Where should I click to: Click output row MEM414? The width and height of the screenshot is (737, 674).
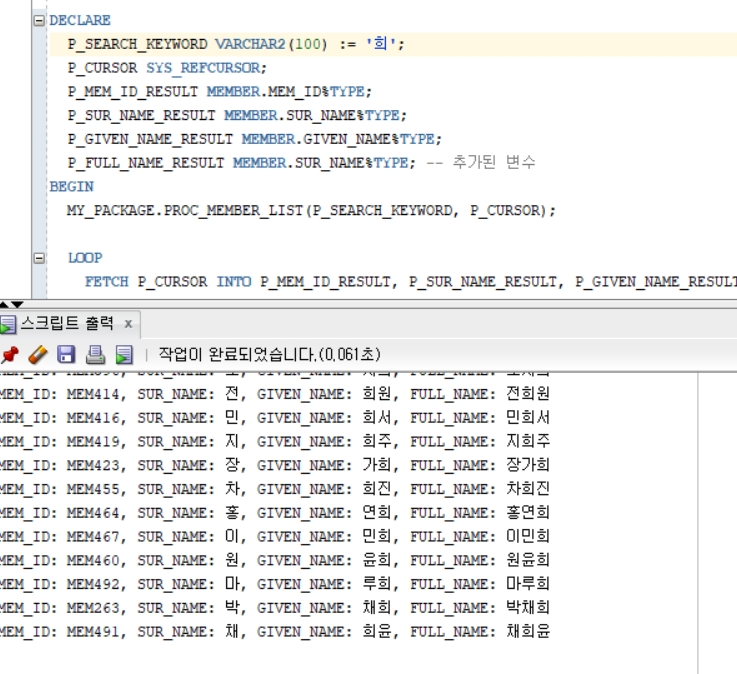coord(274,393)
